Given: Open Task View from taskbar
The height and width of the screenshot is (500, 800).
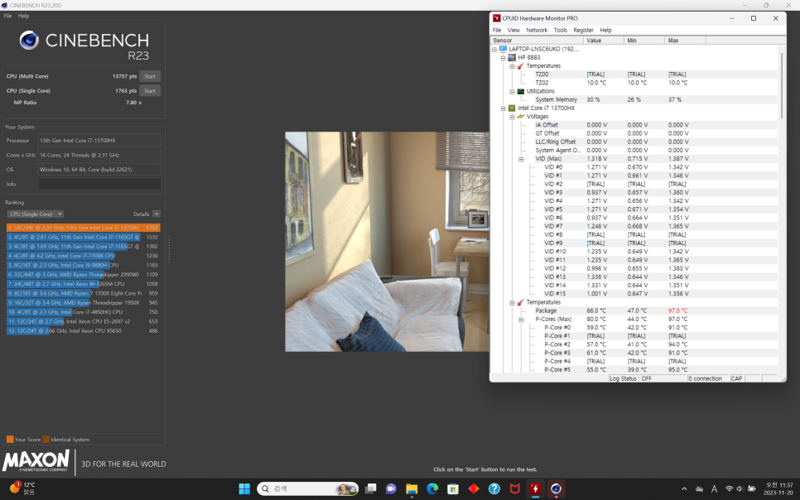Looking at the screenshot, I should 371,489.
